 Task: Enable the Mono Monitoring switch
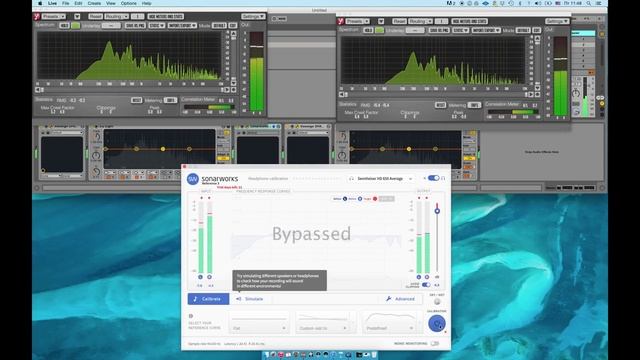click(435, 344)
